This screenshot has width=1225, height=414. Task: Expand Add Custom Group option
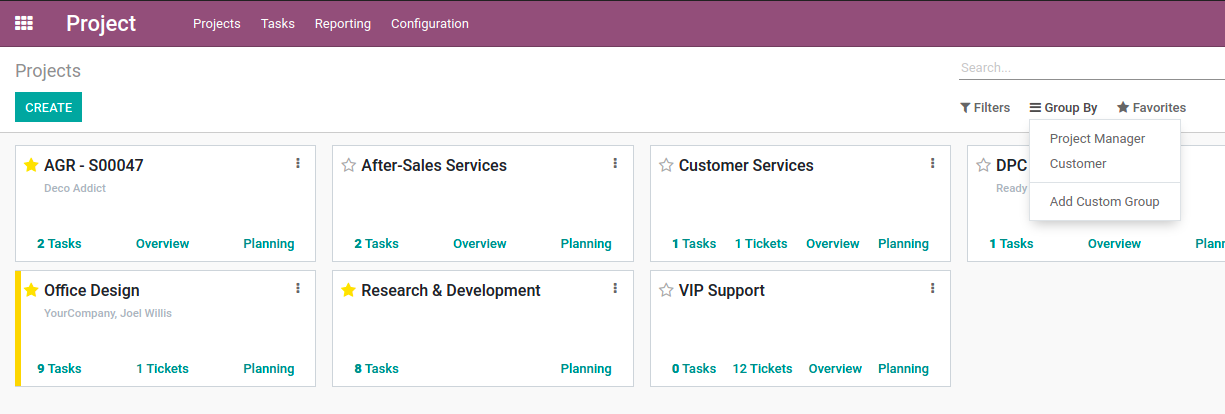click(x=1105, y=202)
